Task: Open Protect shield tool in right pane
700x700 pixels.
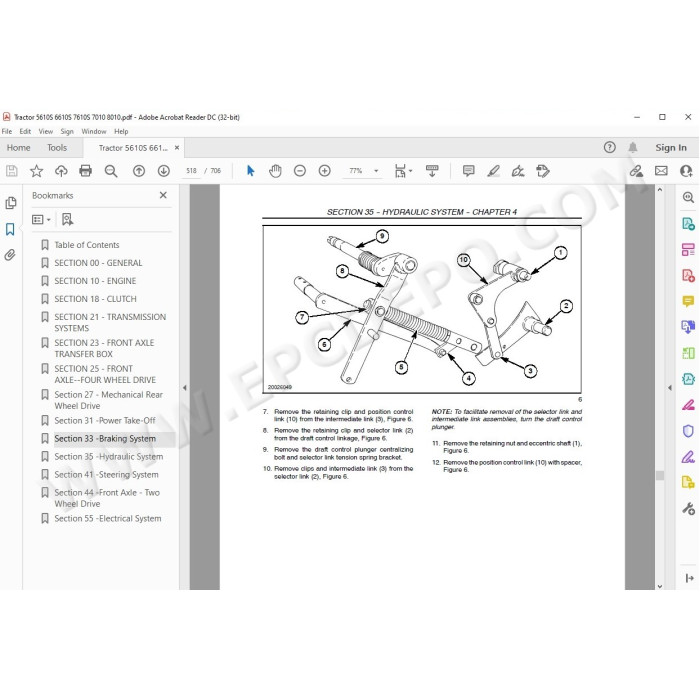Action: pyautogui.click(x=688, y=431)
